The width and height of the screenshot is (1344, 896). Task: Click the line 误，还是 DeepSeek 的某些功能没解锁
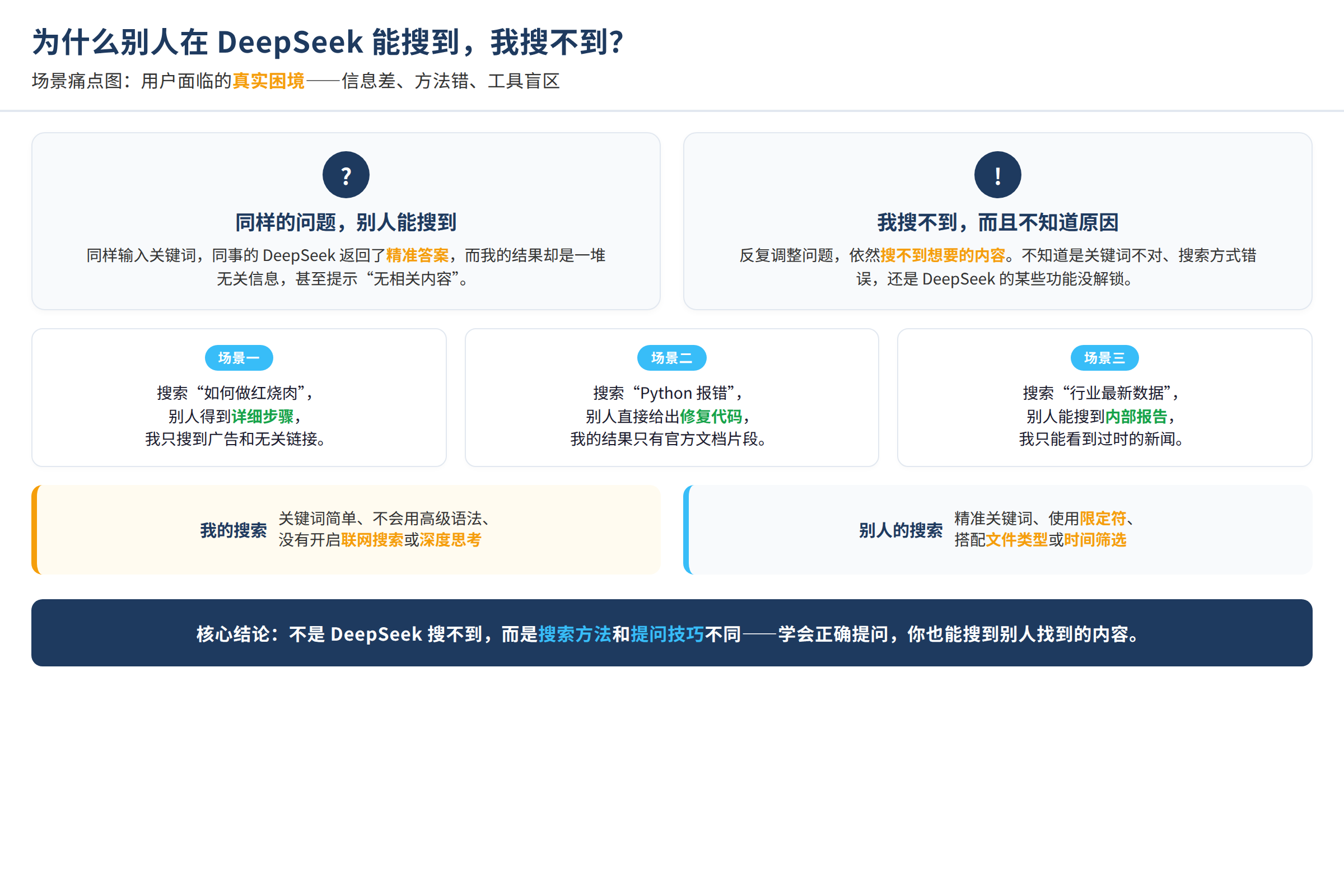coord(993,279)
